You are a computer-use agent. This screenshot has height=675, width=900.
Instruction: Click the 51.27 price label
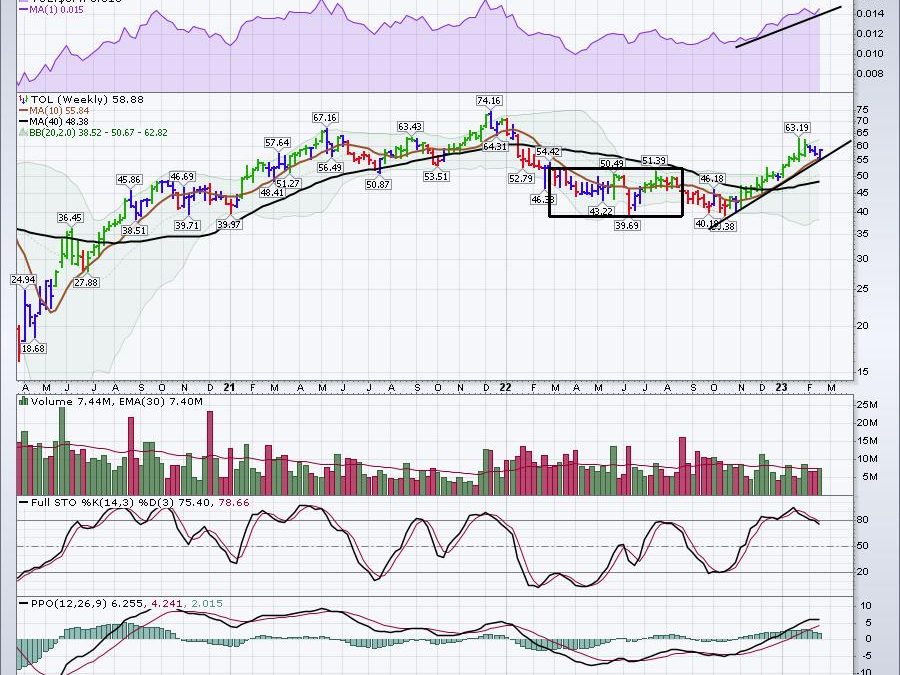[288, 184]
